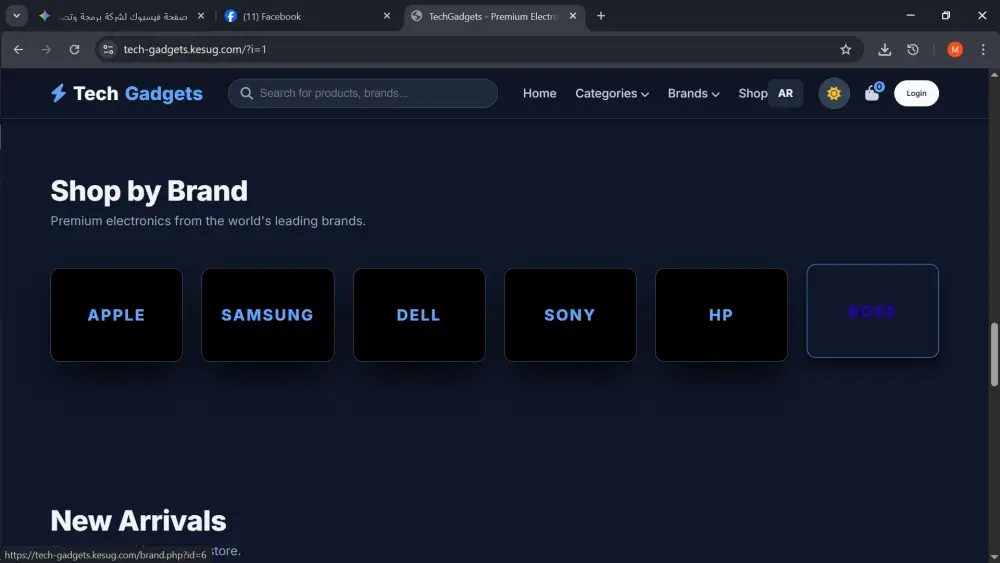The height and width of the screenshot is (563, 1000).
Task: Click the Shop by Brand heading
Action: pyautogui.click(x=149, y=191)
